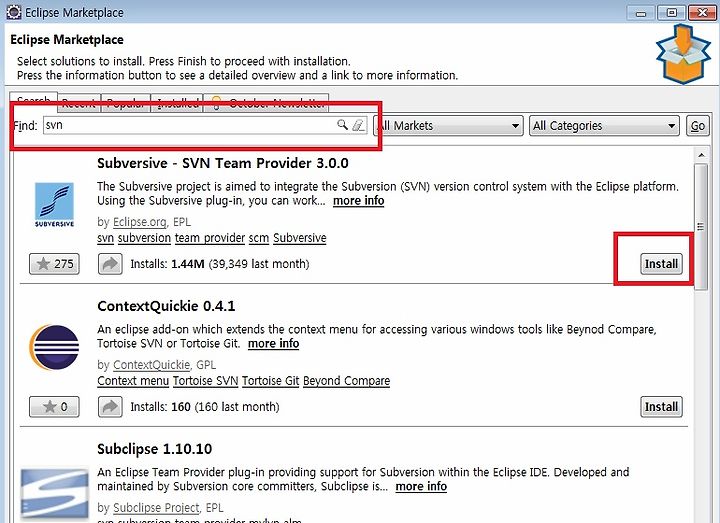
Task: Favorite Subversive with the 275 star button
Action: [x=54, y=264]
